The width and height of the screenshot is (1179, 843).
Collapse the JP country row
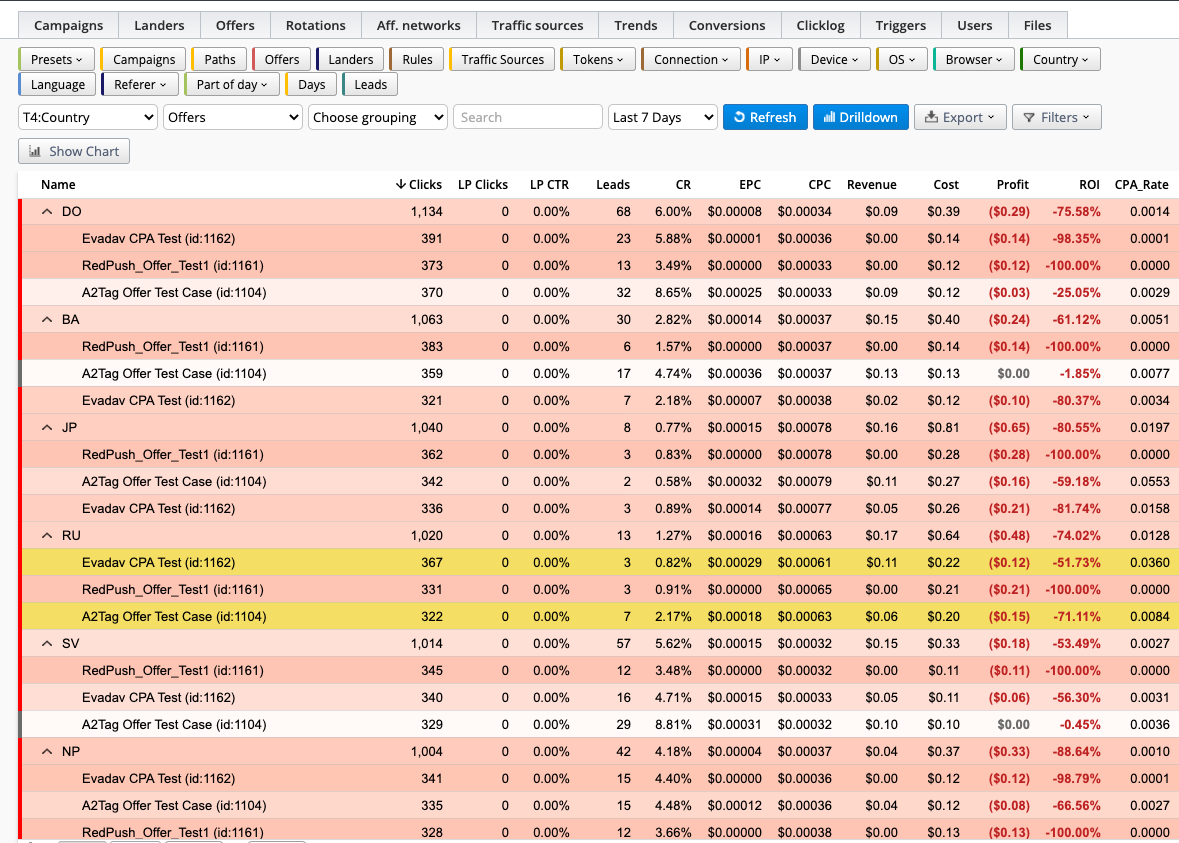[47, 427]
